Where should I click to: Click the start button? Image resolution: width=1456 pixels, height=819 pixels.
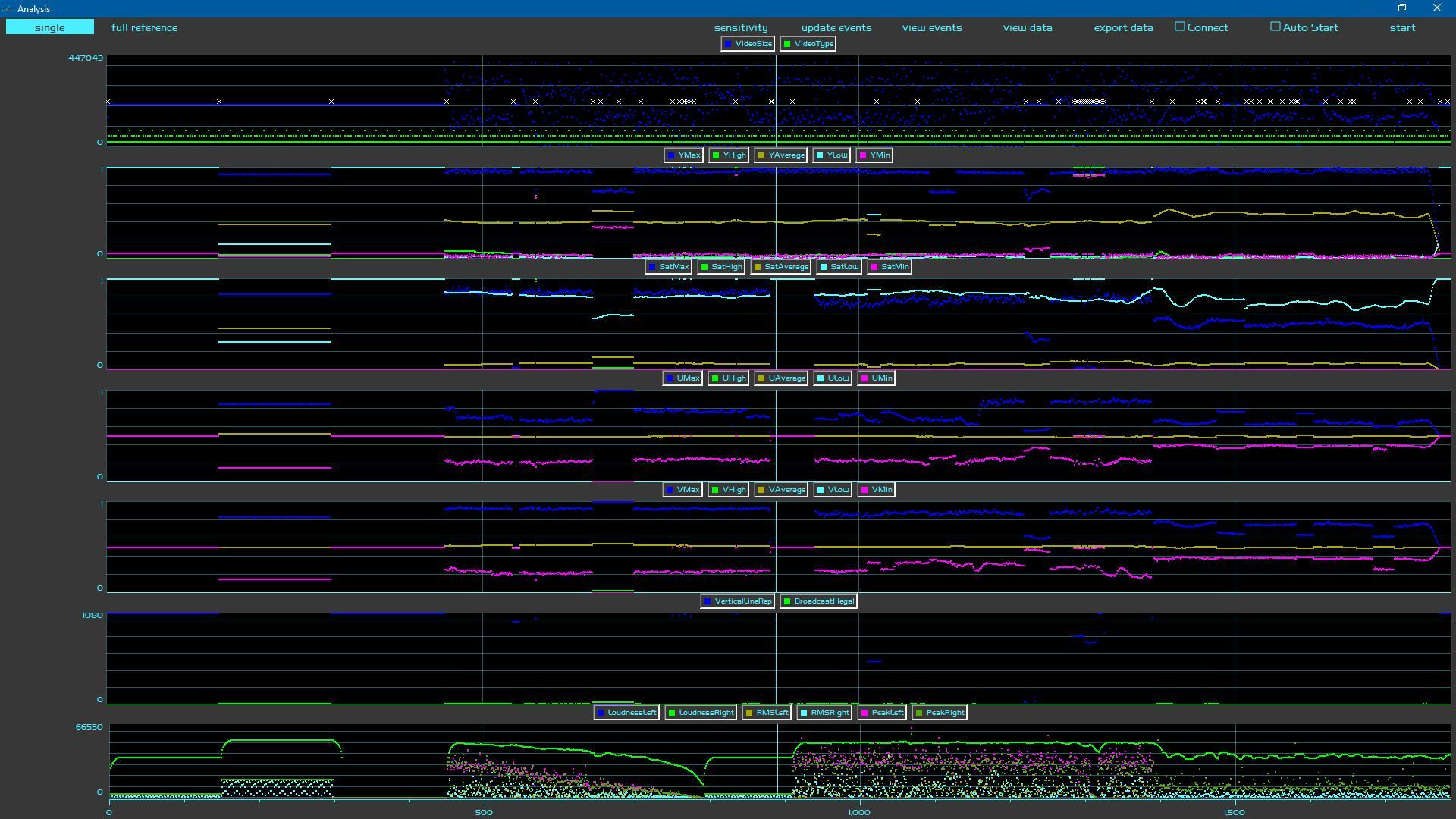(1402, 27)
